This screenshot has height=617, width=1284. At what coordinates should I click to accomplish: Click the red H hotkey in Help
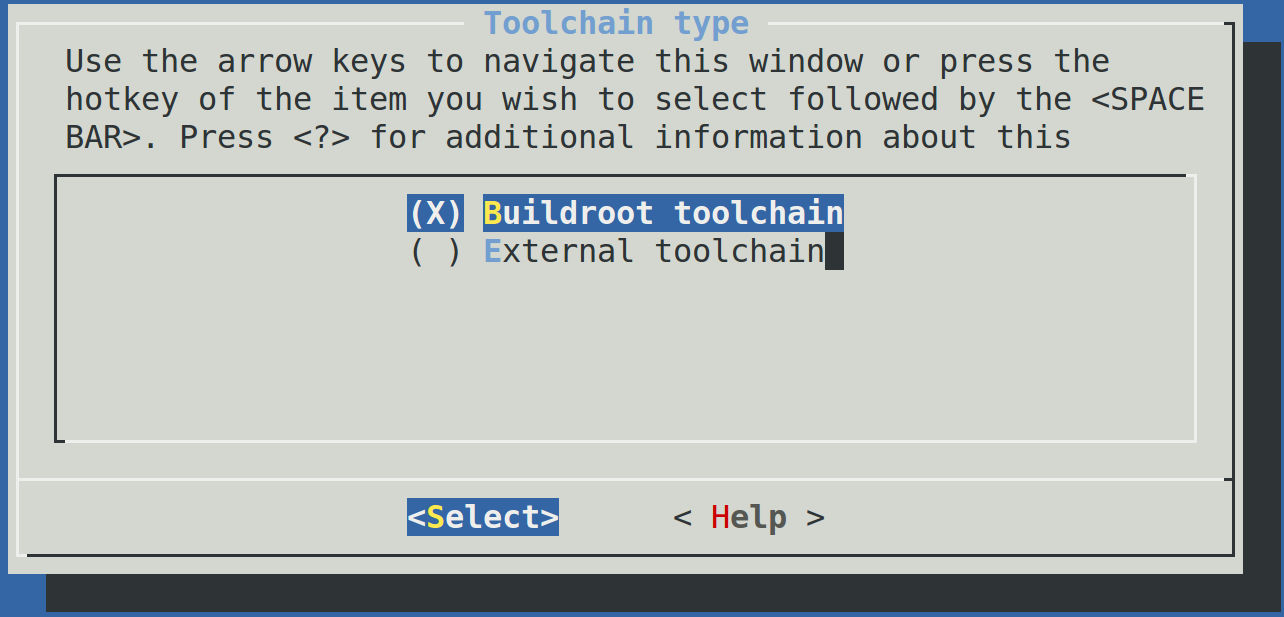[x=720, y=517]
